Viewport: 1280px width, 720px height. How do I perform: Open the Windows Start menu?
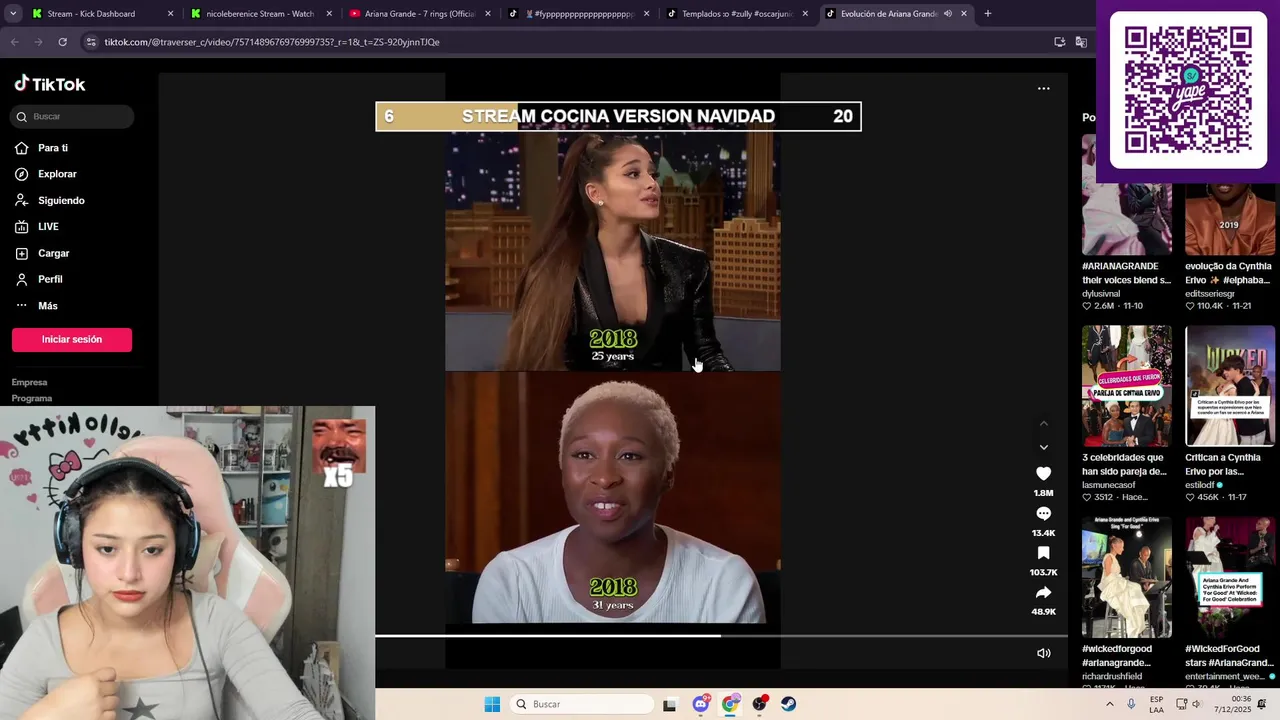pos(492,704)
